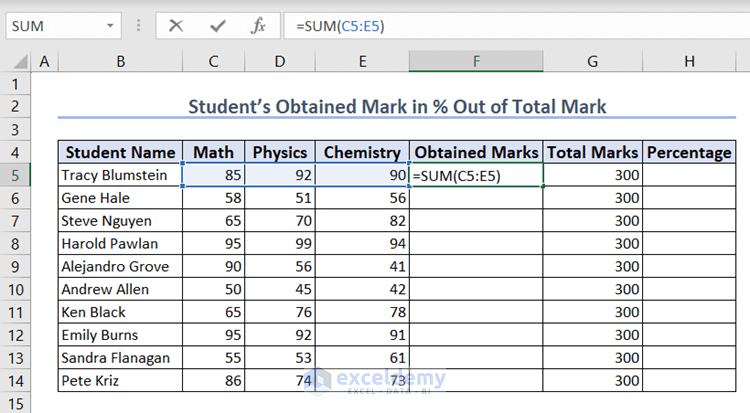Click the Student Name header cell
Viewport: 750px width, 413px height.
tap(120, 152)
